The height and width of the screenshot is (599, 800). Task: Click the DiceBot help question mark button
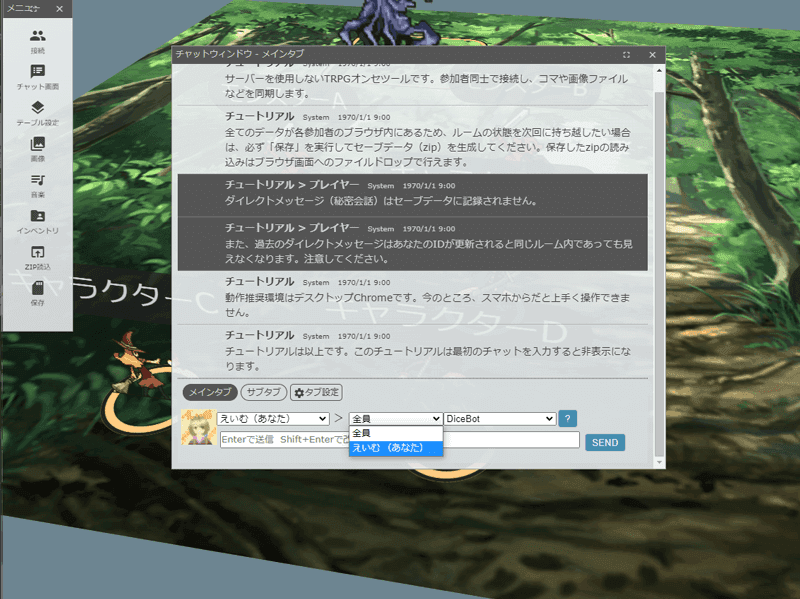point(567,418)
